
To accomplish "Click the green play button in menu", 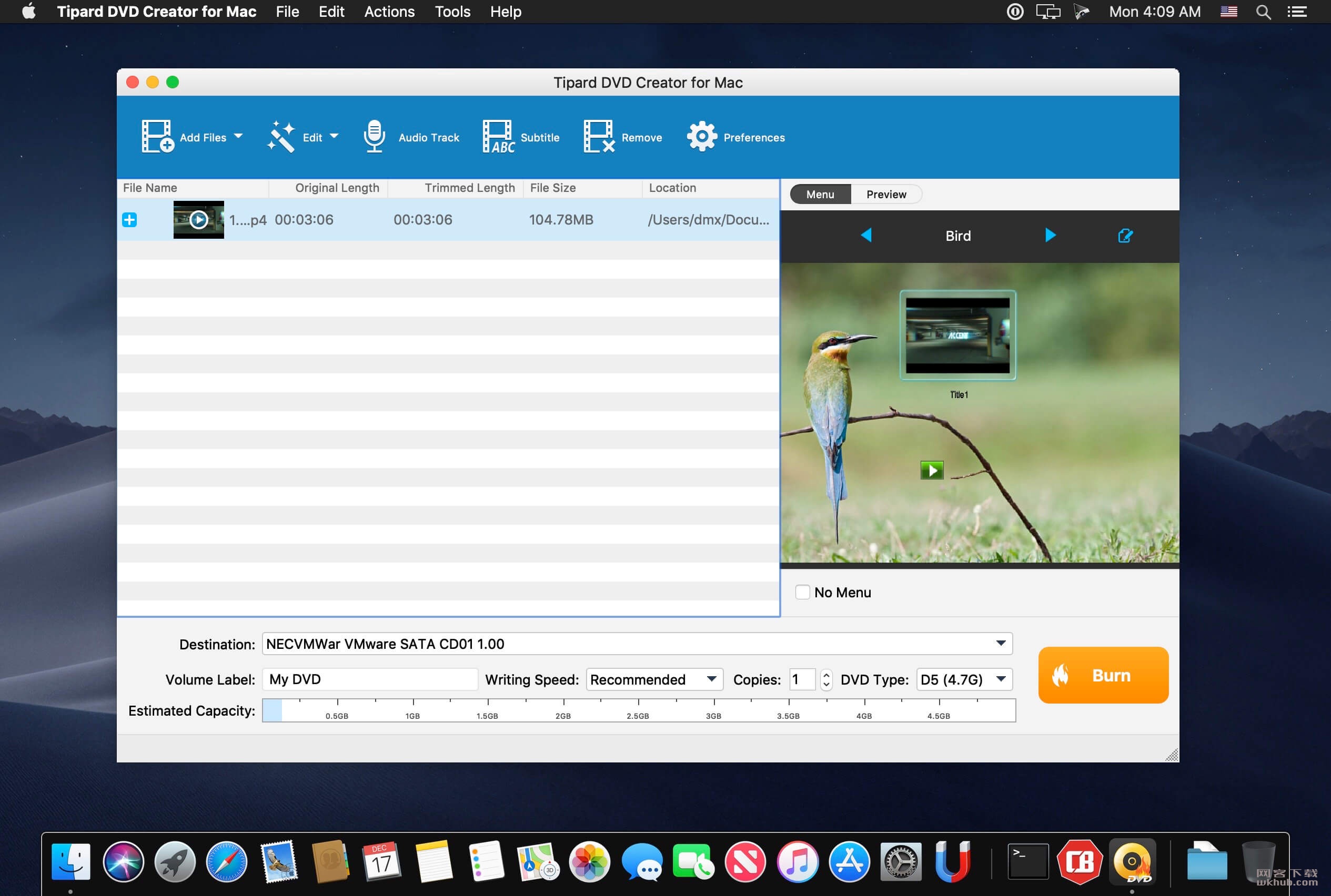I will pos(932,470).
